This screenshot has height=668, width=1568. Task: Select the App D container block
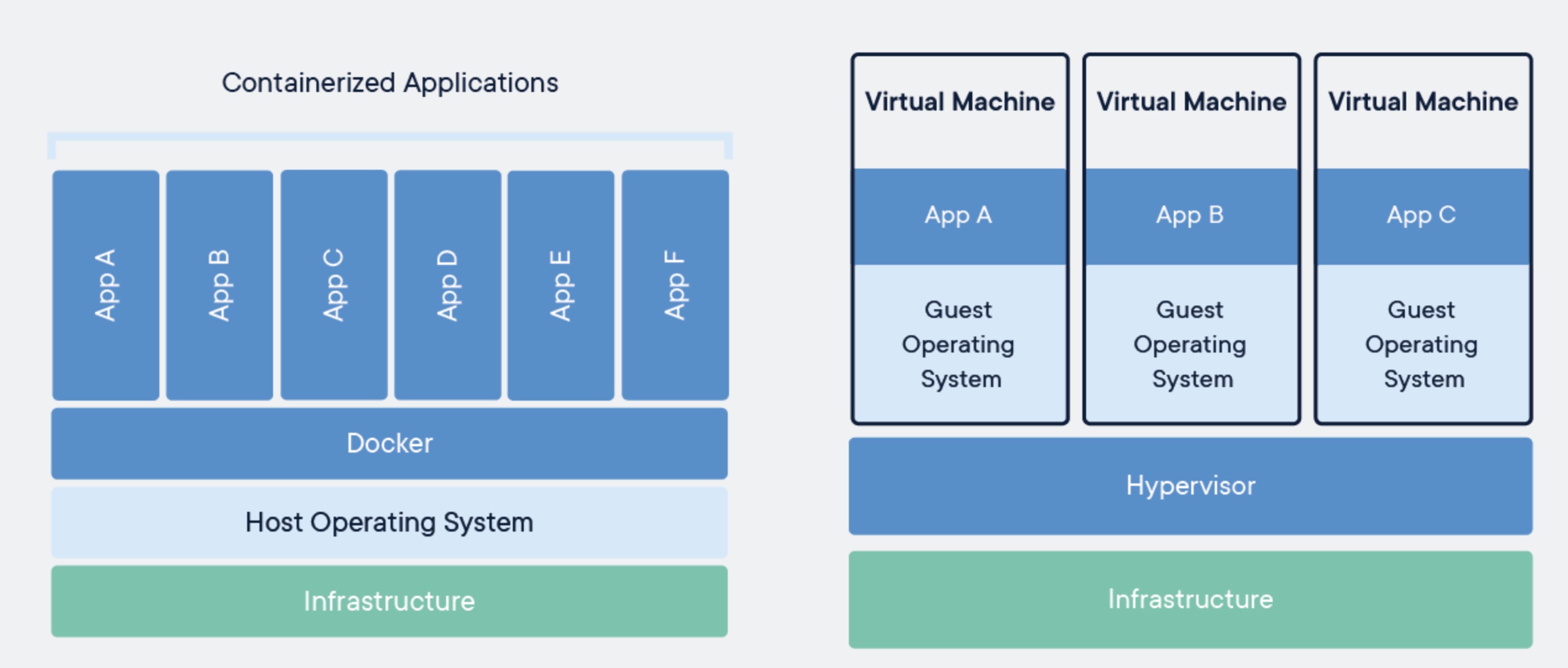[x=447, y=285]
